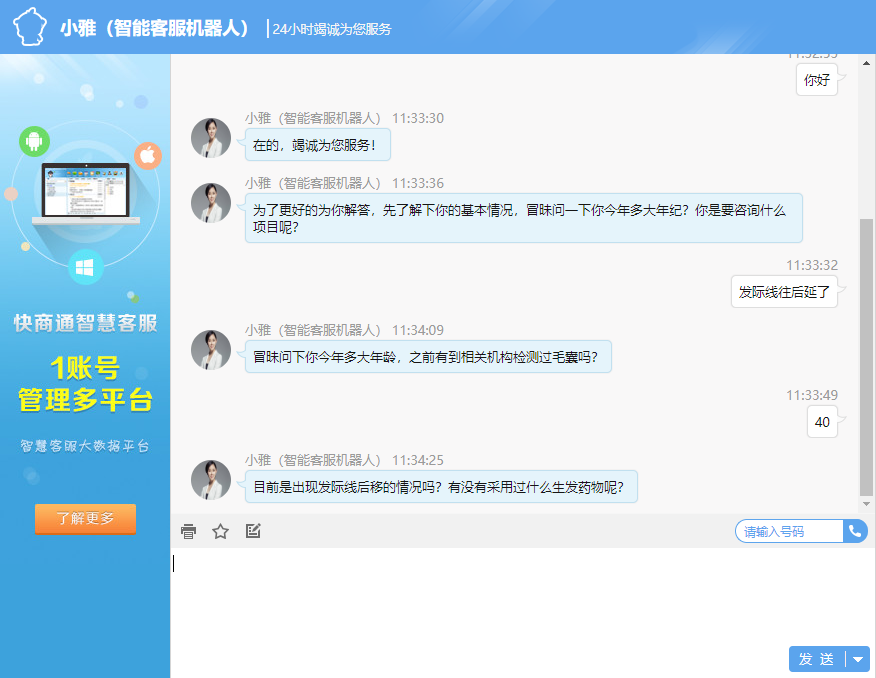
Task: Click the orange 了解更多 button
Action: [x=85, y=518]
